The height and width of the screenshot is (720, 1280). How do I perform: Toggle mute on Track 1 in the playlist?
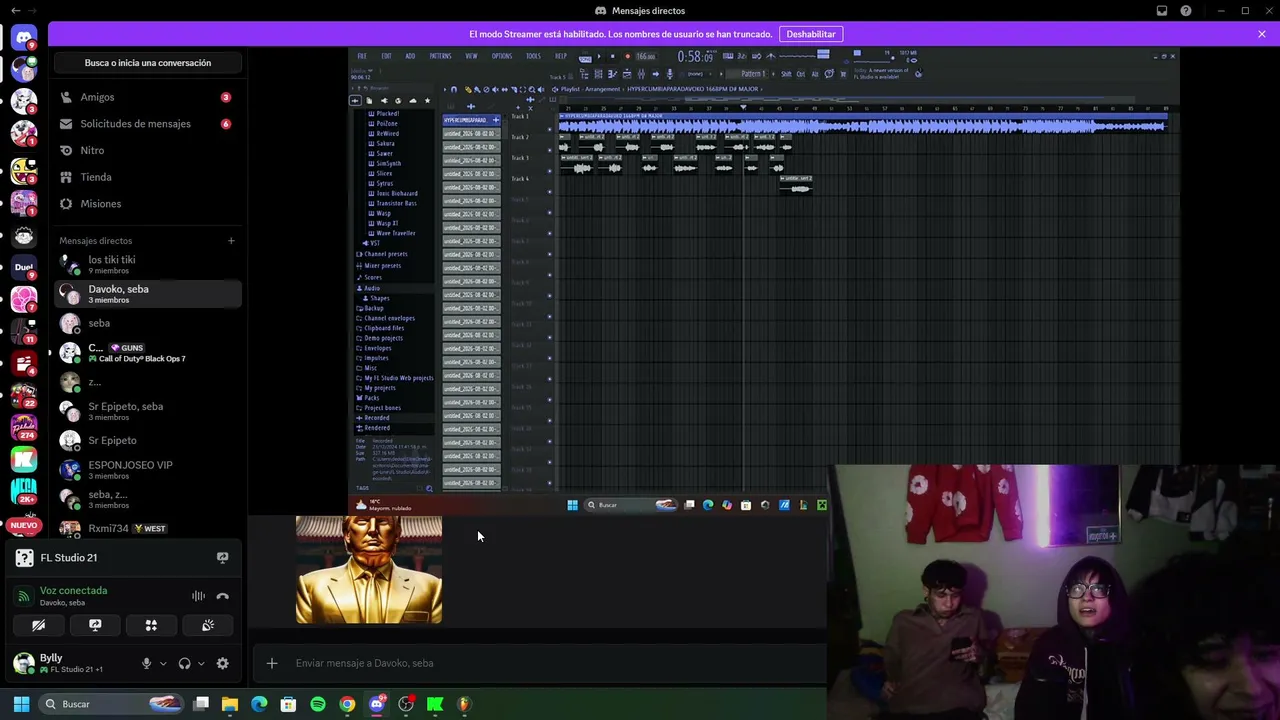pyautogui.click(x=549, y=128)
